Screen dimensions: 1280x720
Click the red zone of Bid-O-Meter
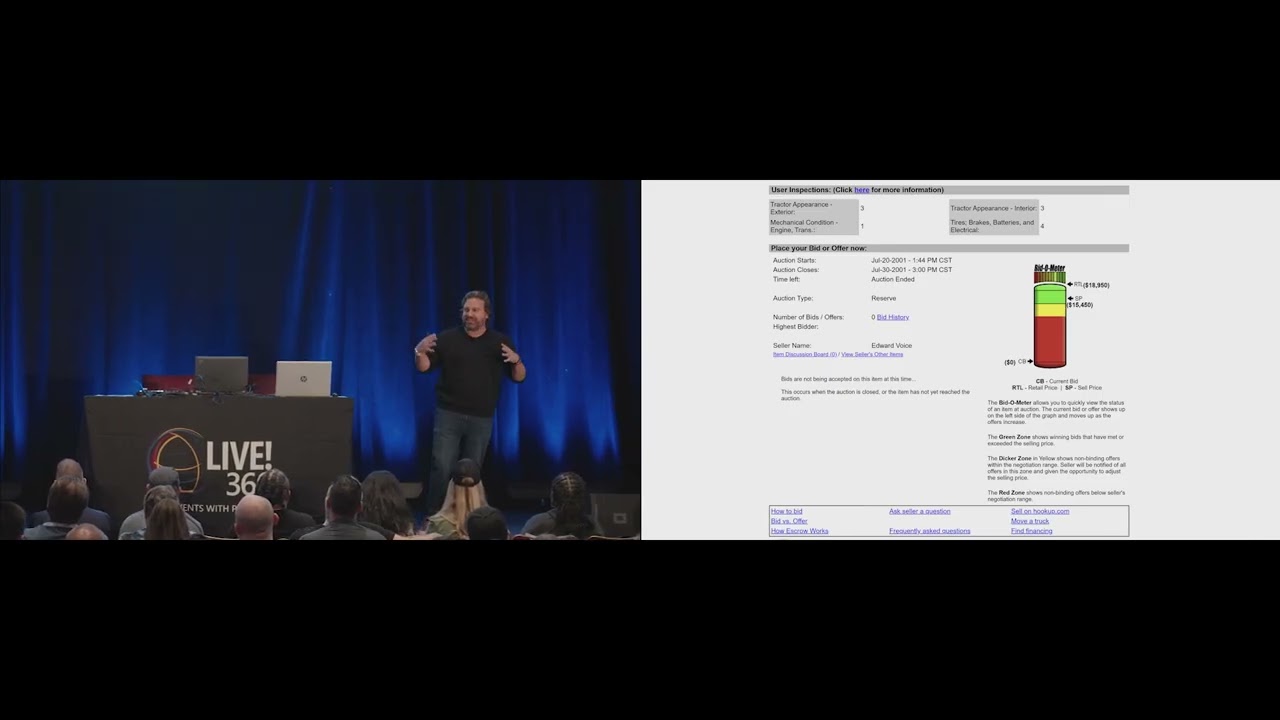pyautogui.click(x=1050, y=340)
